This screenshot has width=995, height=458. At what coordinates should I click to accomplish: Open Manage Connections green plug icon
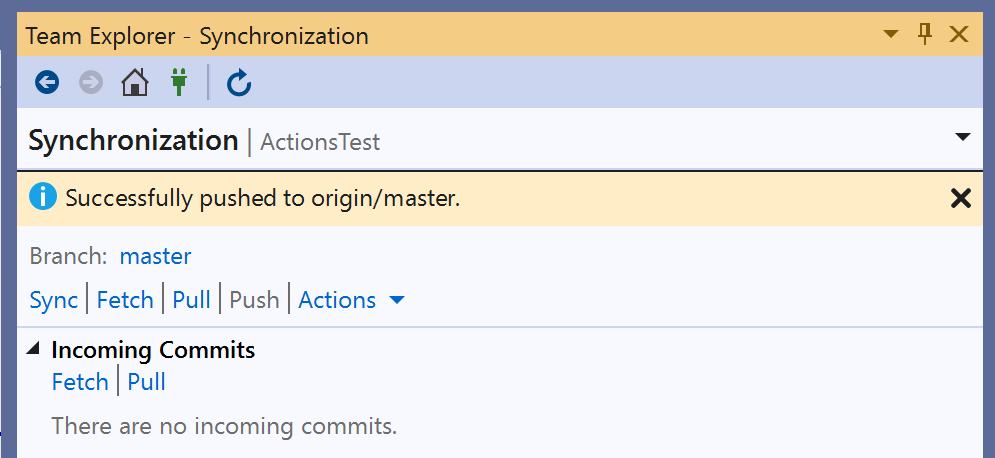click(x=179, y=82)
